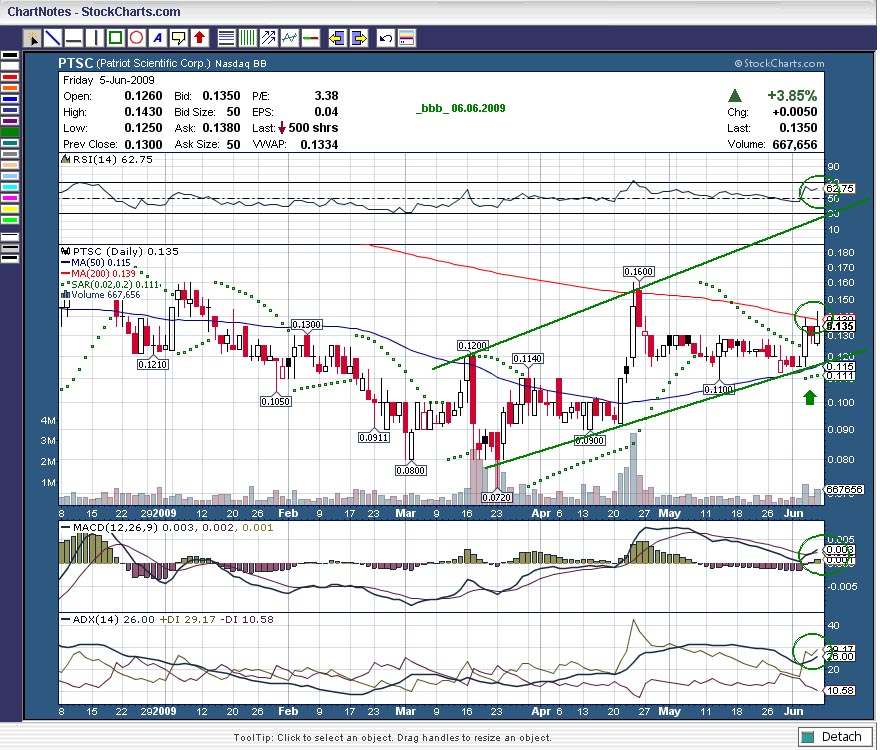Click the Prev Close 0.1300 value
The height and width of the screenshot is (750, 880).
coord(143,144)
